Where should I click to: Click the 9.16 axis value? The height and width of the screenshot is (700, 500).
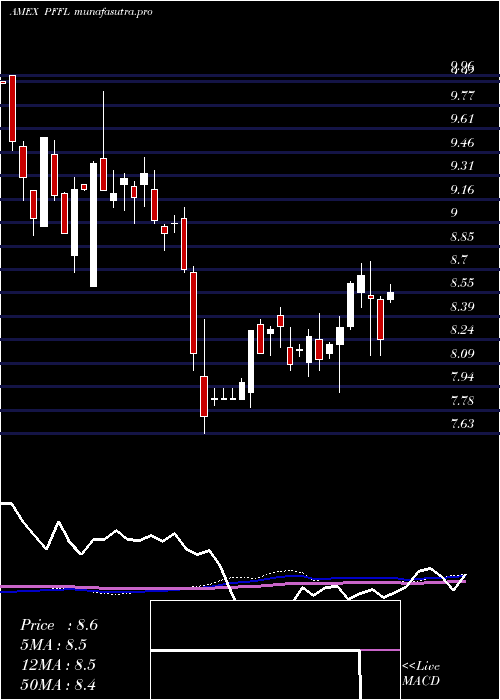pyautogui.click(x=462, y=190)
